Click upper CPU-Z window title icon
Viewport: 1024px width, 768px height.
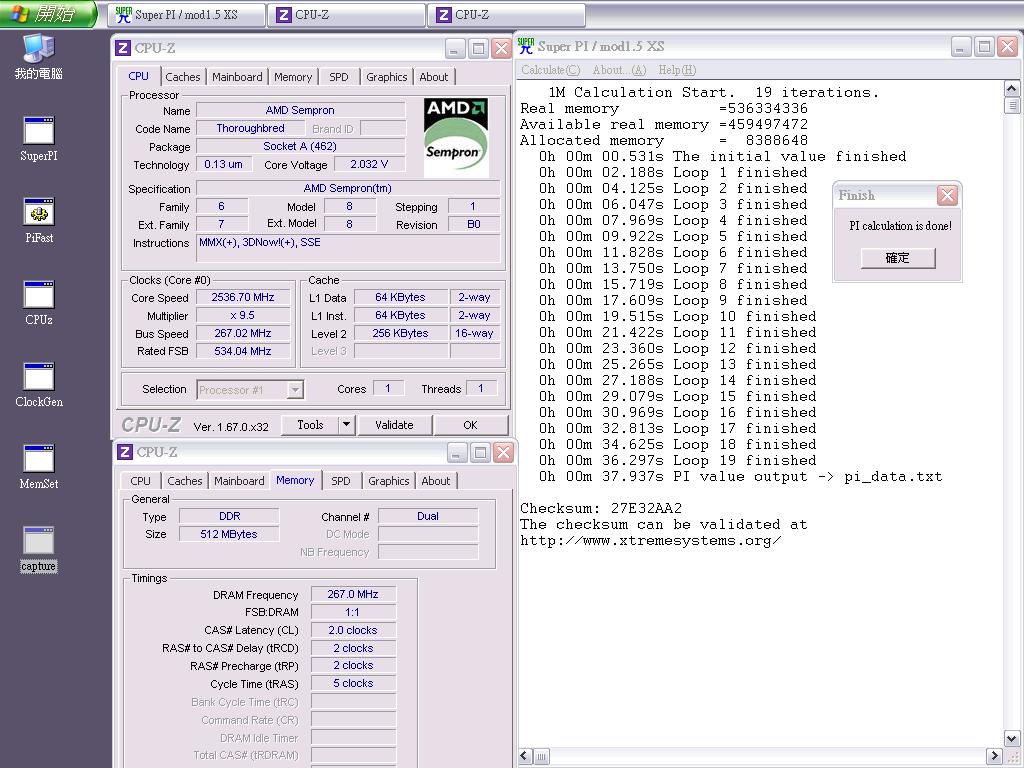(x=123, y=48)
